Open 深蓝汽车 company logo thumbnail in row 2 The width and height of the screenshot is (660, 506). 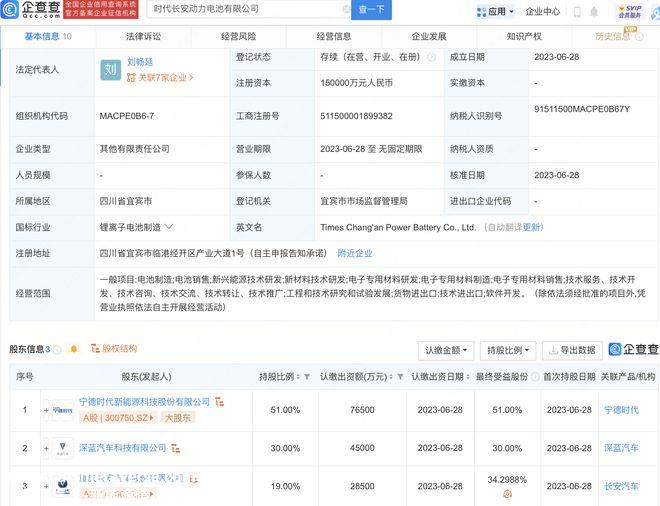point(62,448)
